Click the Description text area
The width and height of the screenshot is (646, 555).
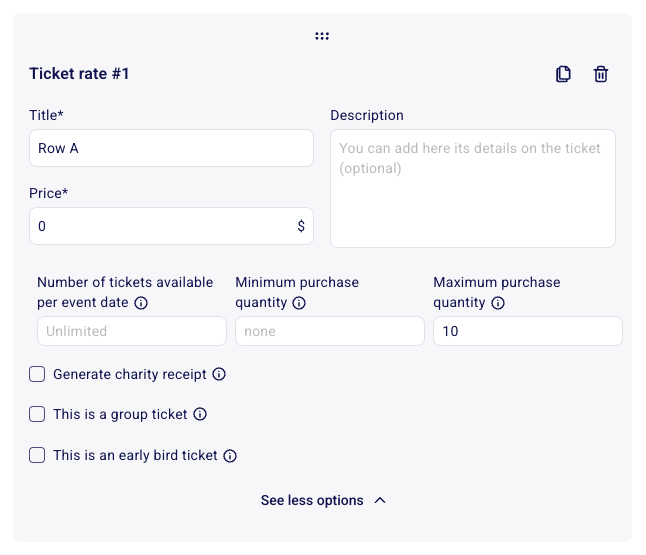point(472,188)
